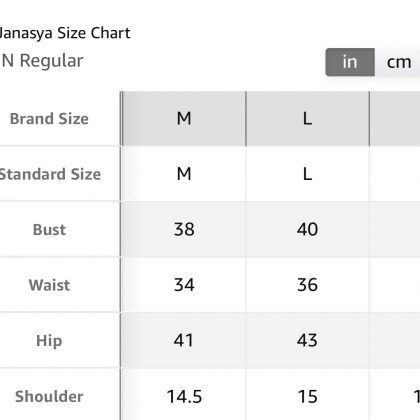This screenshot has height=420, width=420.
Task: Click the M brand size column header
Action: [184, 118]
